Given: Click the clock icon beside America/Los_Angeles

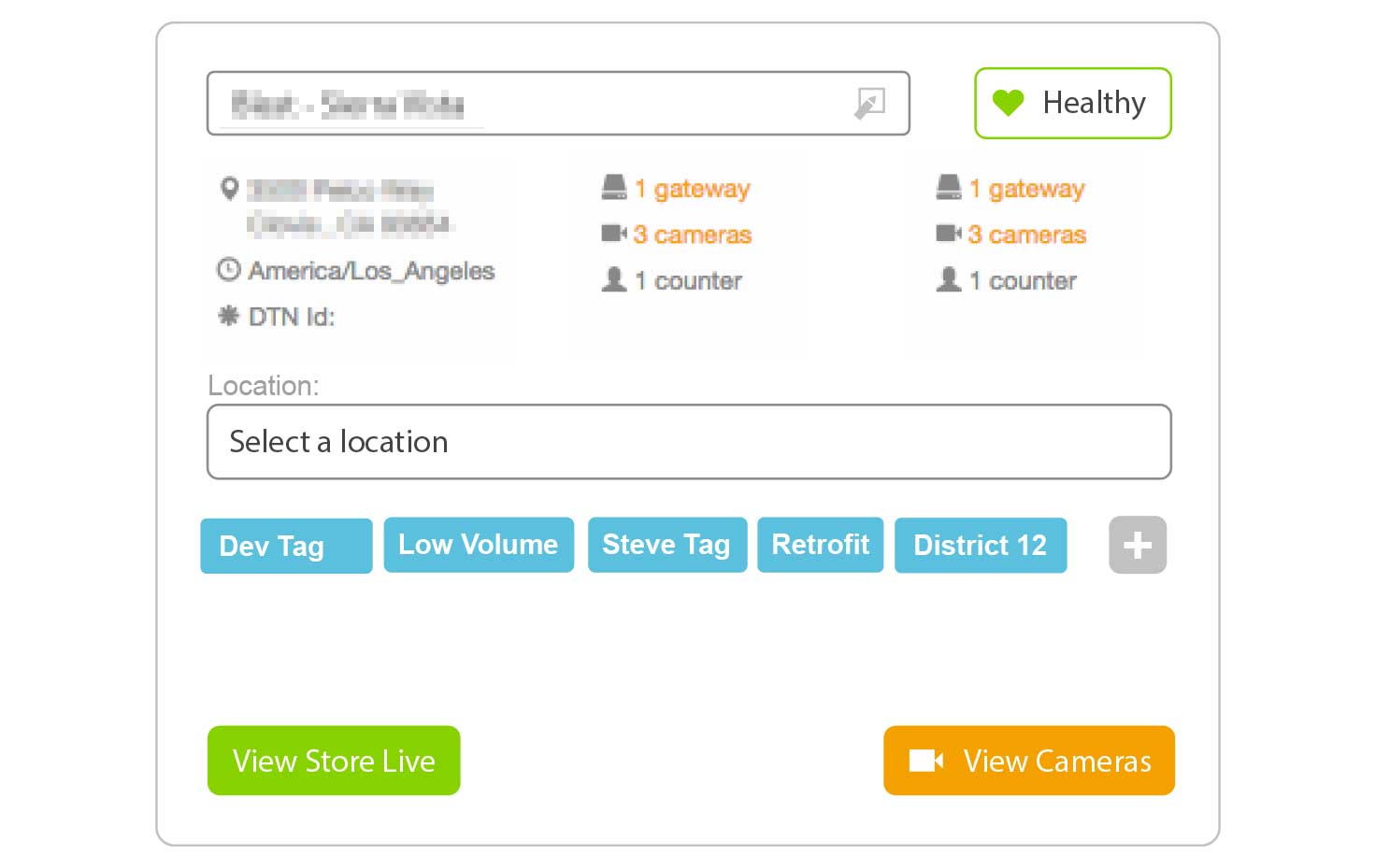Looking at the screenshot, I should click(228, 270).
